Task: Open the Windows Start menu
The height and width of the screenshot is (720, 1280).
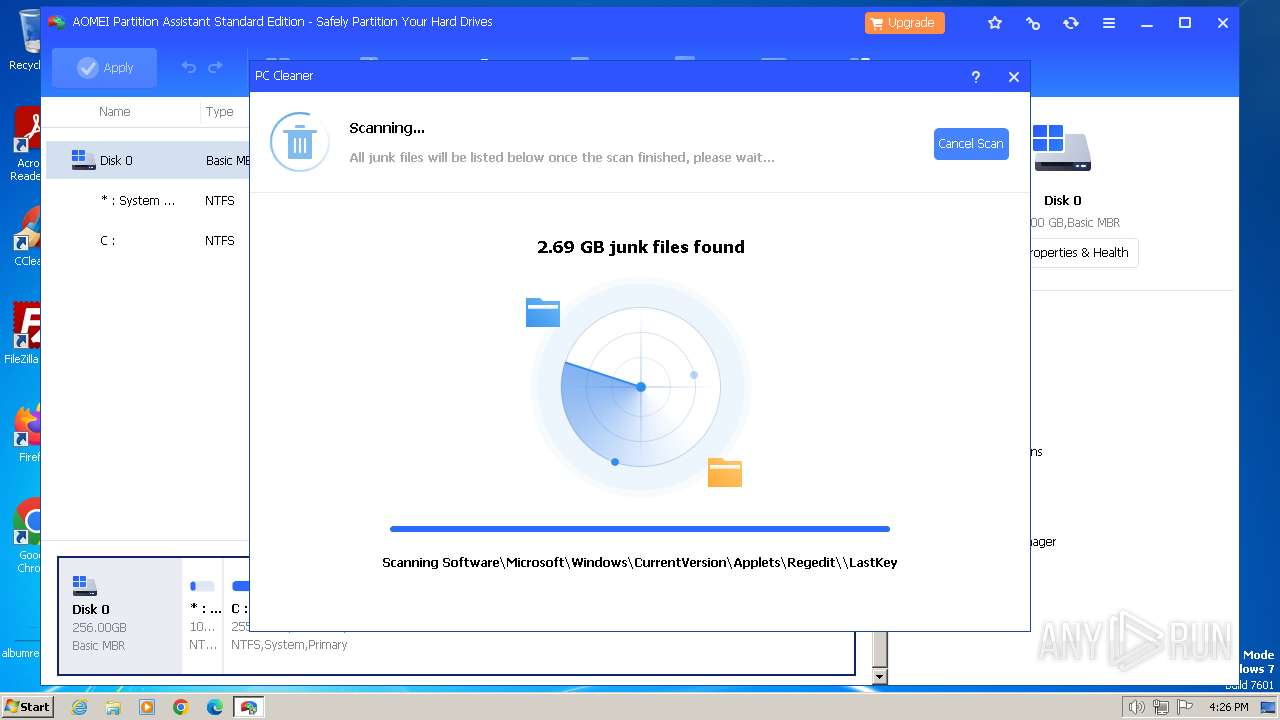Action: pyautogui.click(x=27, y=706)
